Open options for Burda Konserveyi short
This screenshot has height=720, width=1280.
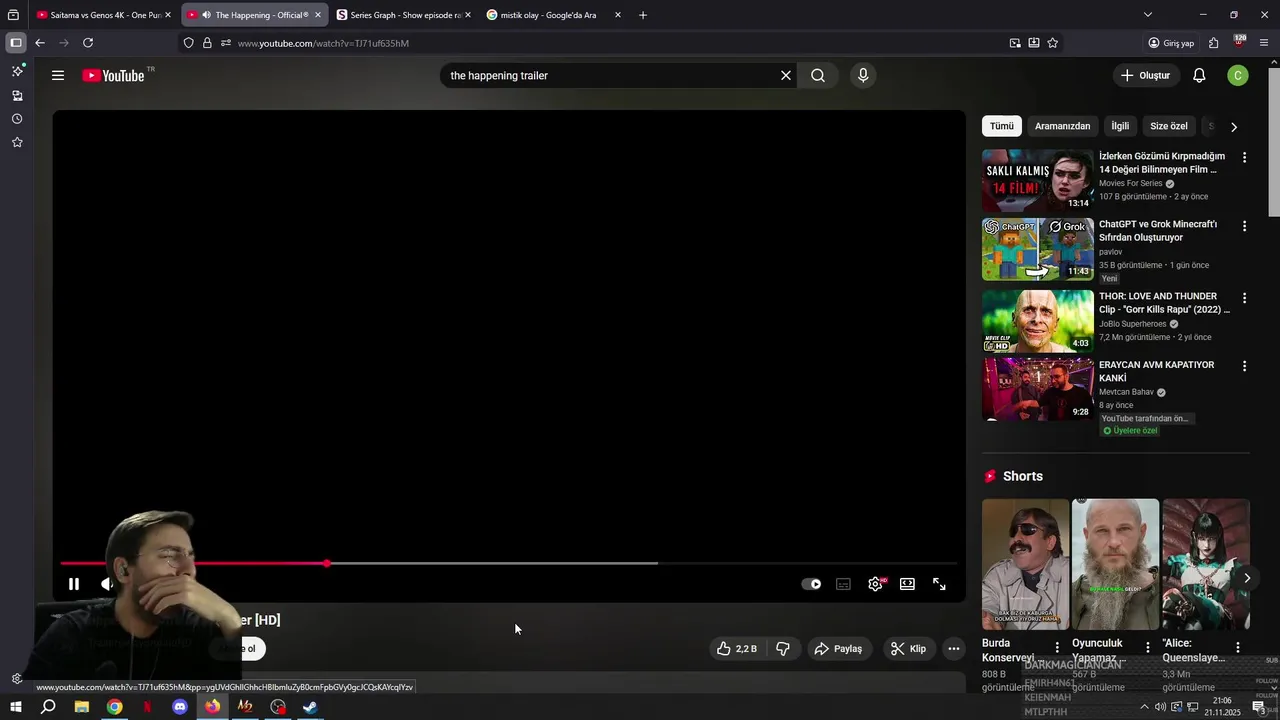click(1057, 647)
